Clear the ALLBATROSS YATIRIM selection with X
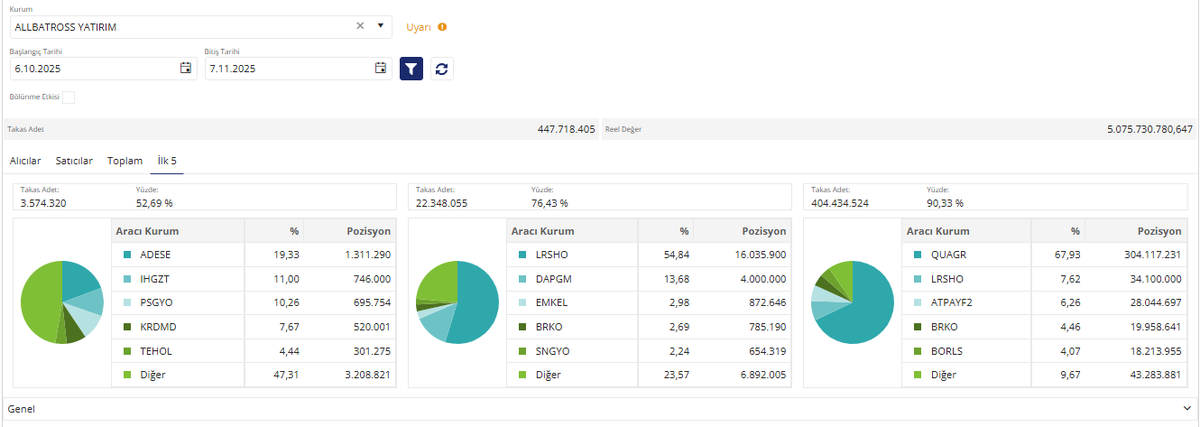The width and height of the screenshot is (1200, 427). coord(360,26)
